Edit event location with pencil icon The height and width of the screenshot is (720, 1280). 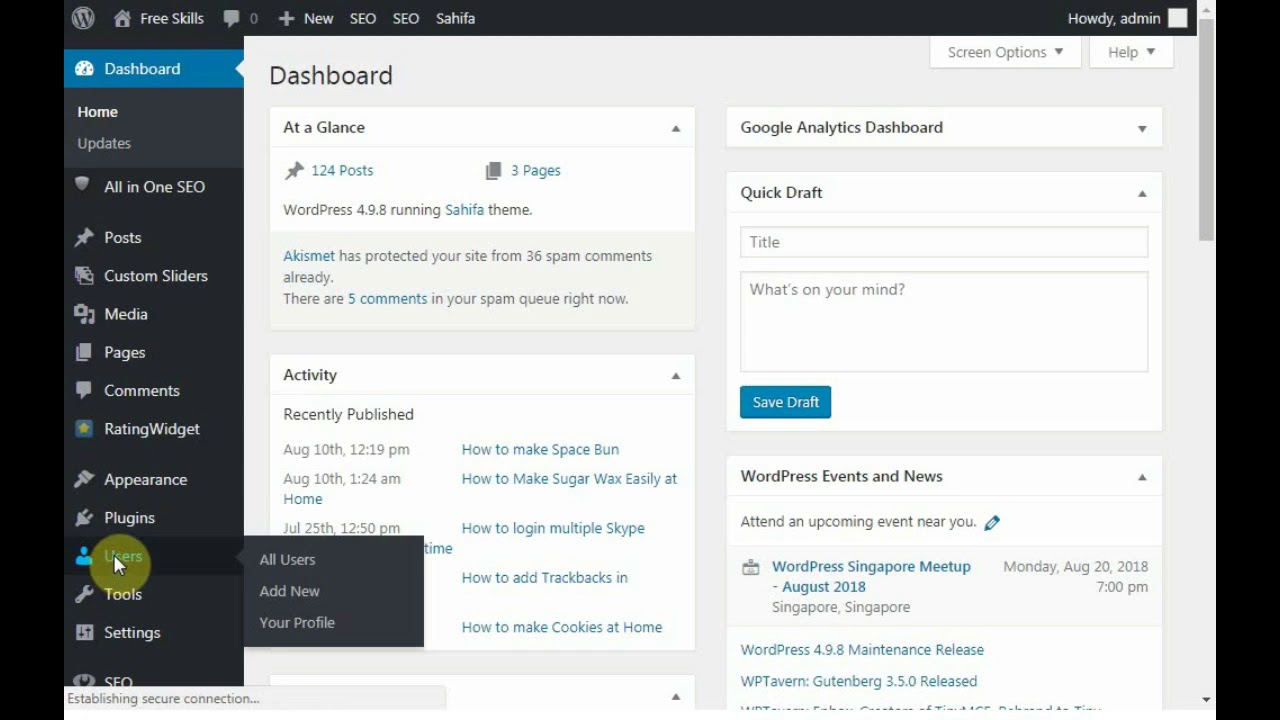click(x=992, y=522)
